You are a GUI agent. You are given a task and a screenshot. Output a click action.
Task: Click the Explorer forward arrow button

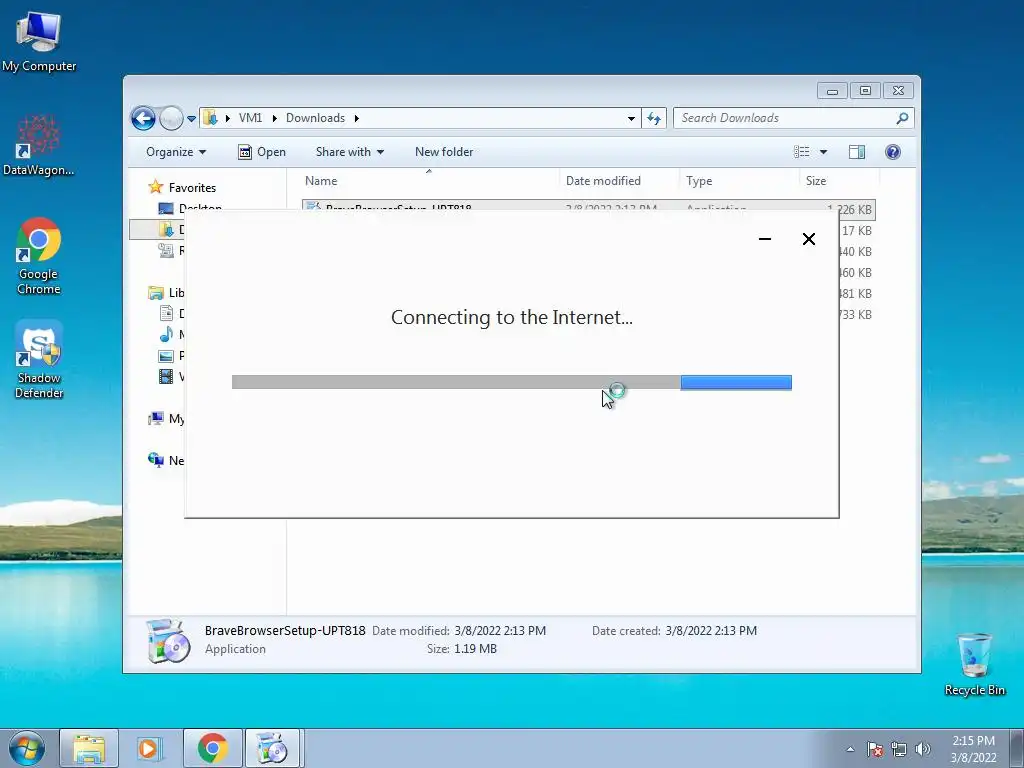171,118
